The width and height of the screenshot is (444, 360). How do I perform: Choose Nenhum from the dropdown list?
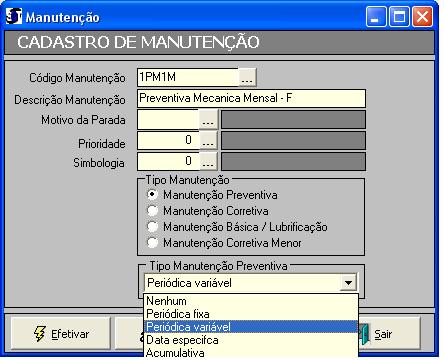pos(251,301)
